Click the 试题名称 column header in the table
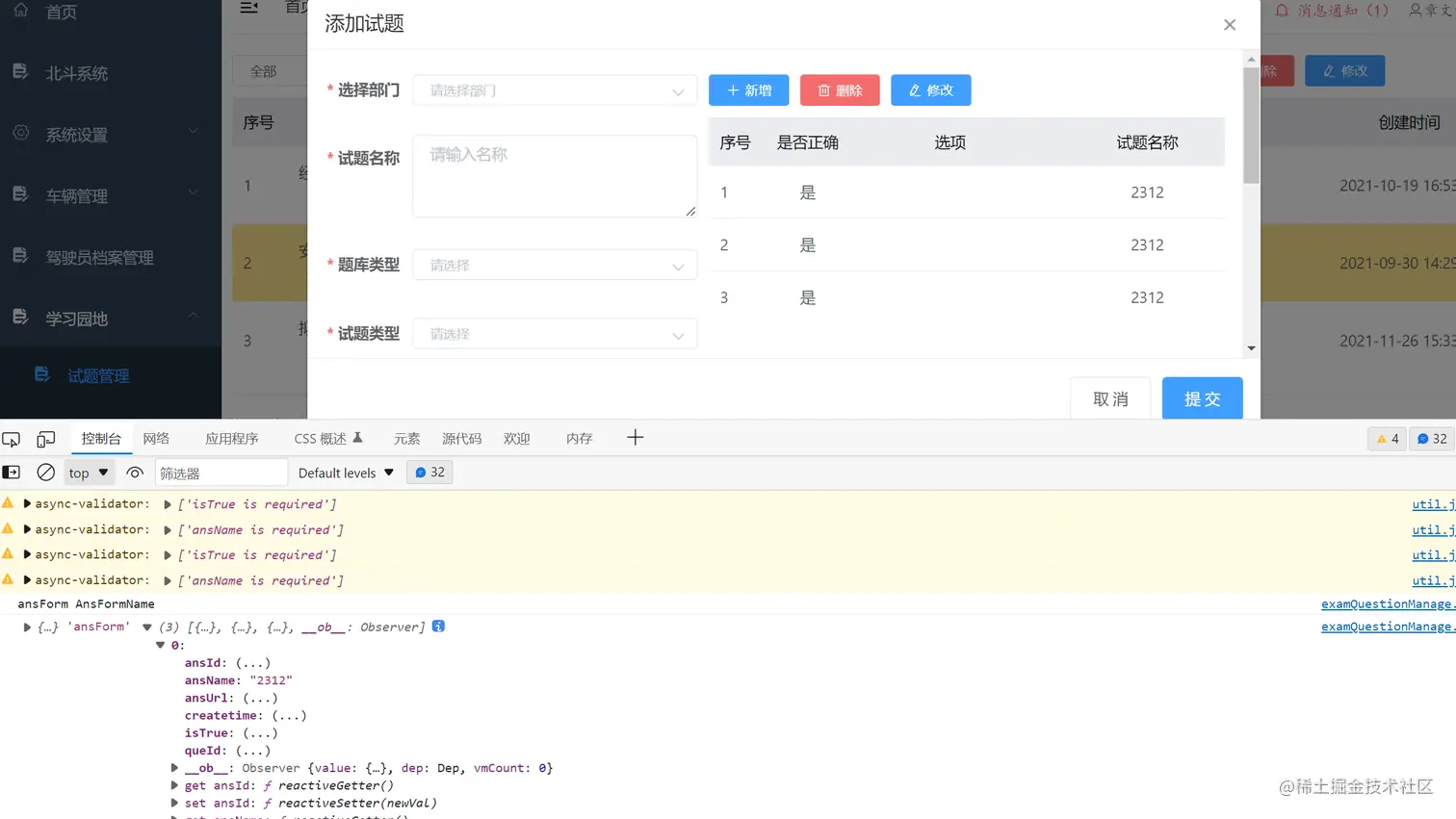The image size is (1456, 819). pyautogui.click(x=1147, y=142)
